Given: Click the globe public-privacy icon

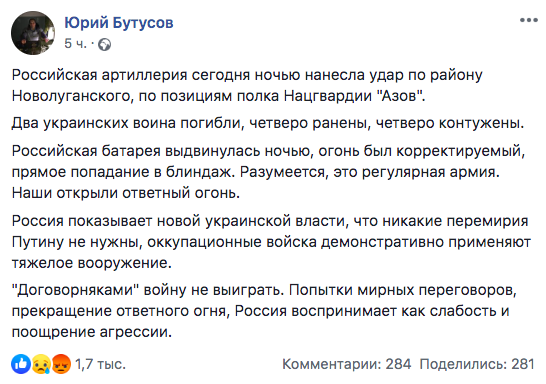Looking at the screenshot, I should (x=104, y=45).
